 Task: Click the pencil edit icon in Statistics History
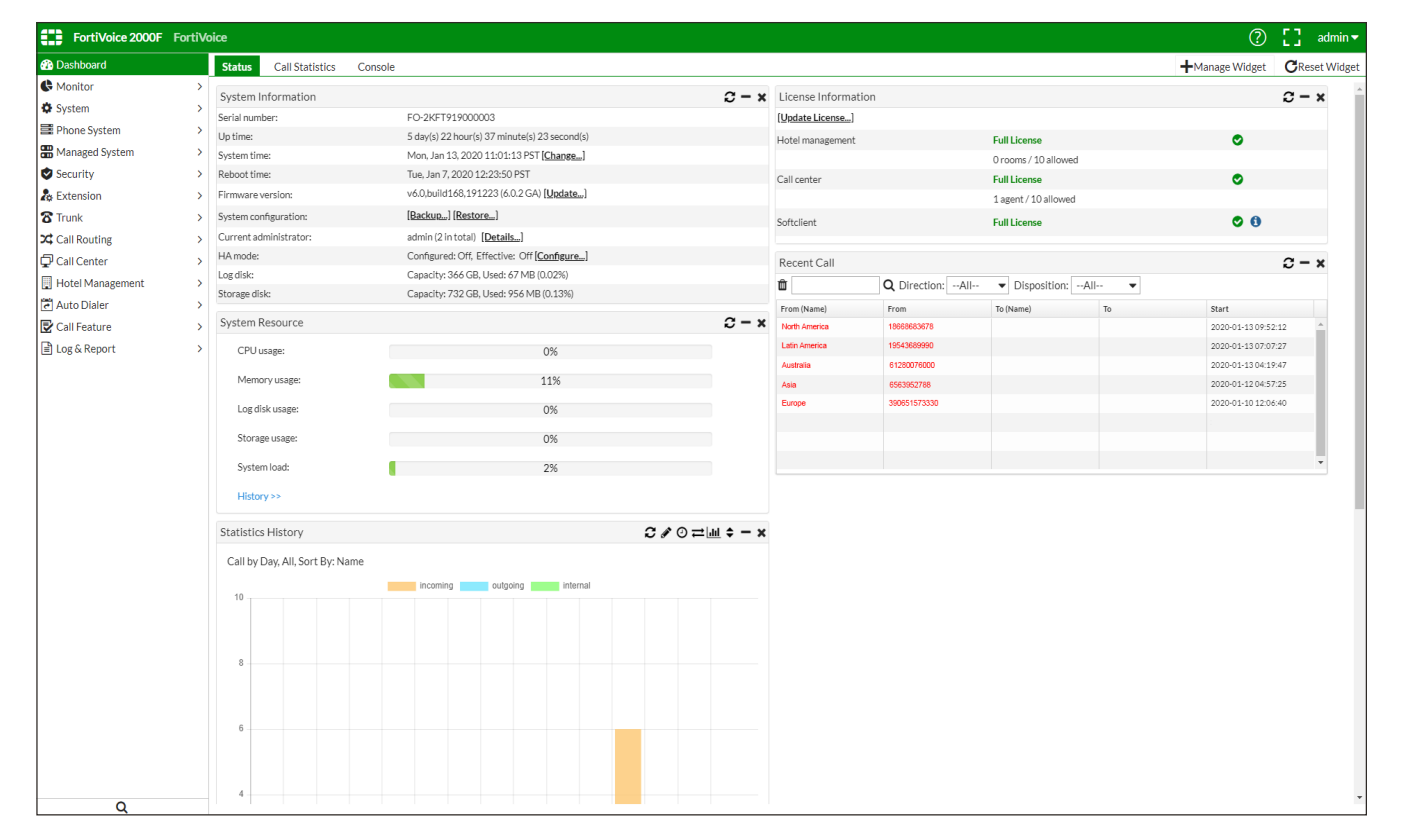click(666, 532)
